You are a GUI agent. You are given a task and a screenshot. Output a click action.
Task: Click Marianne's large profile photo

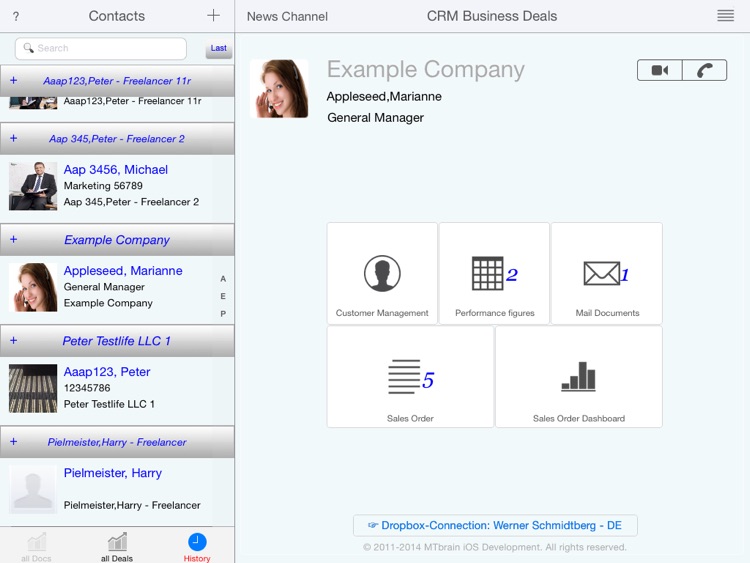(x=279, y=88)
